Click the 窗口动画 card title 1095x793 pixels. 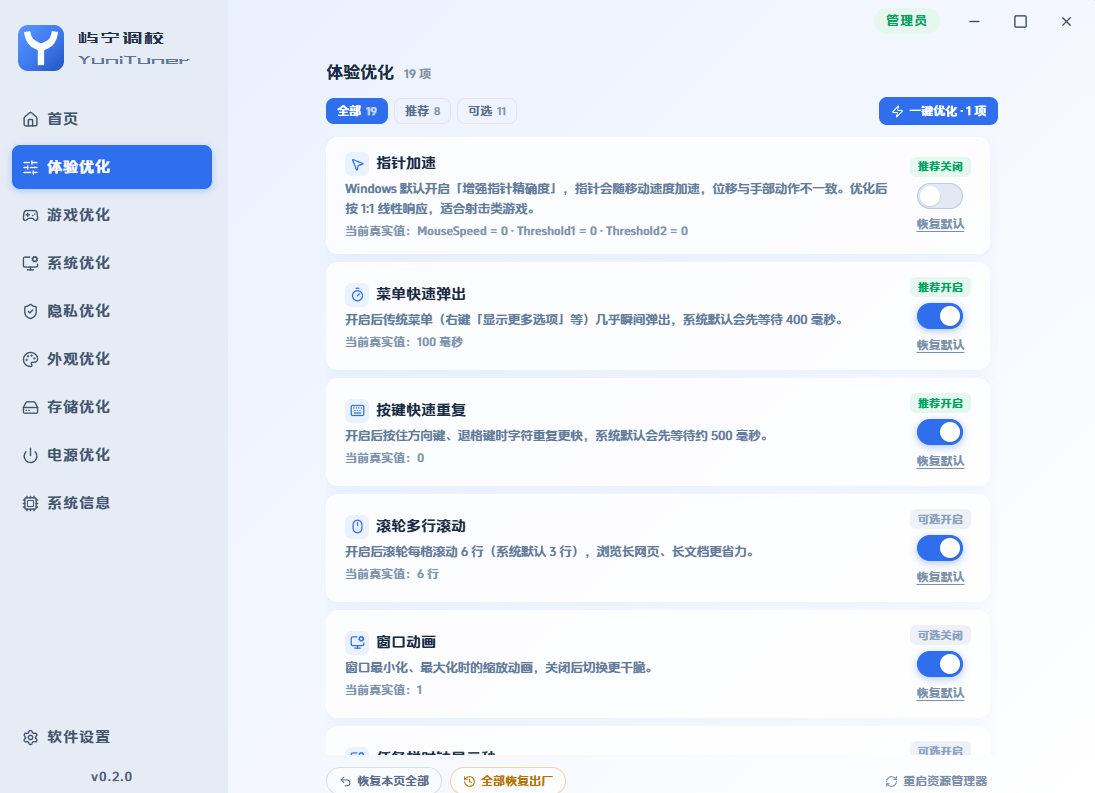point(406,642)
